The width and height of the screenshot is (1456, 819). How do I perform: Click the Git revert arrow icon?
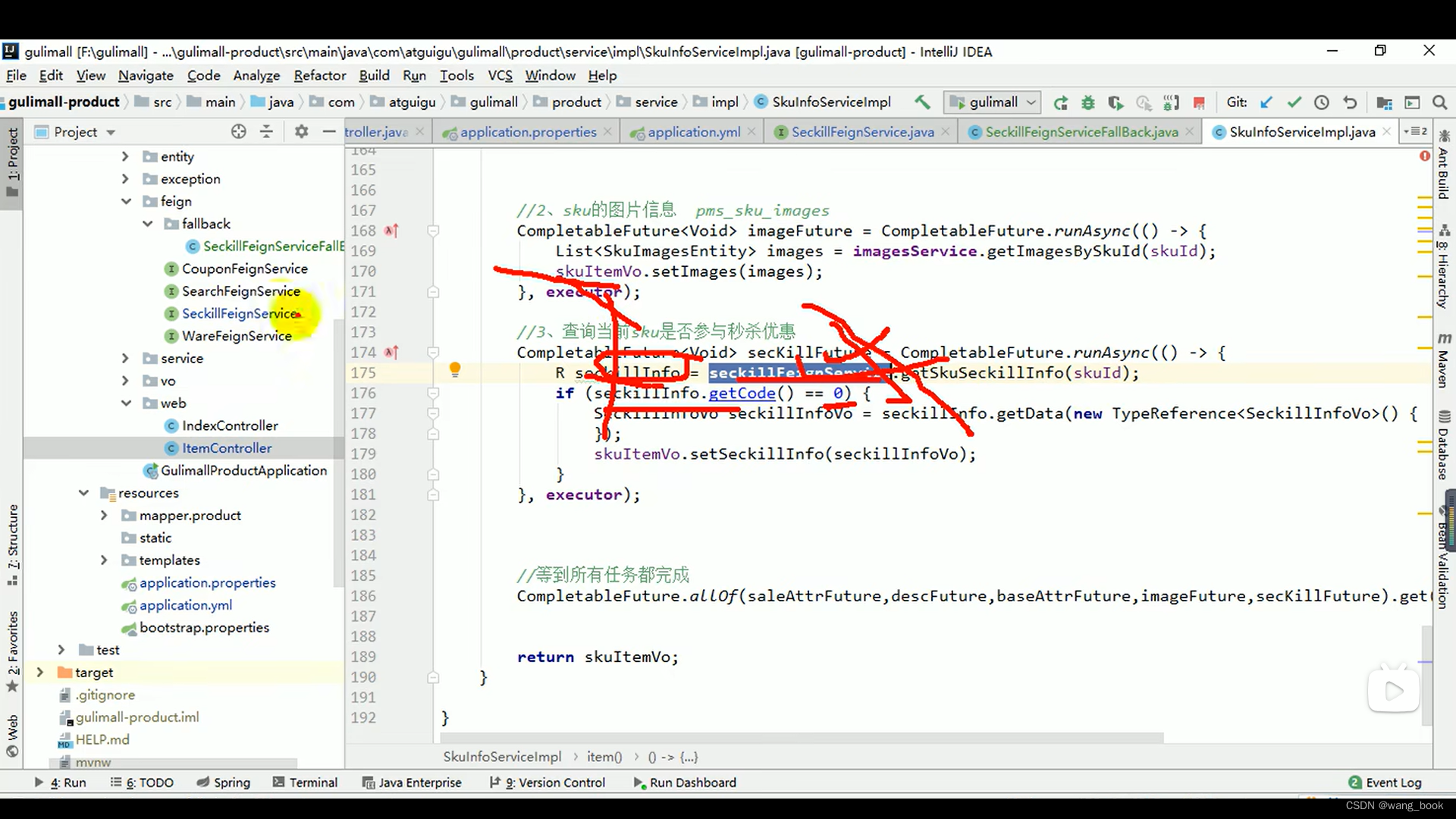click(1350, 102)
